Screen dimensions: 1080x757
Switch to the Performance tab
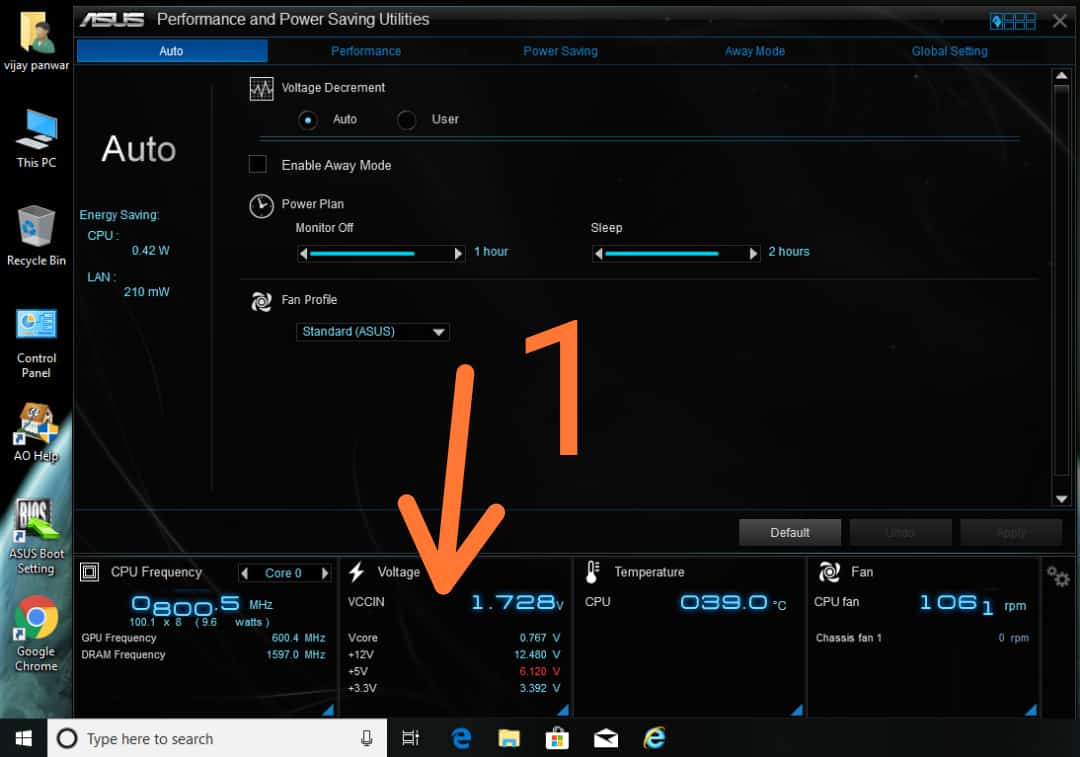point(366,51)
